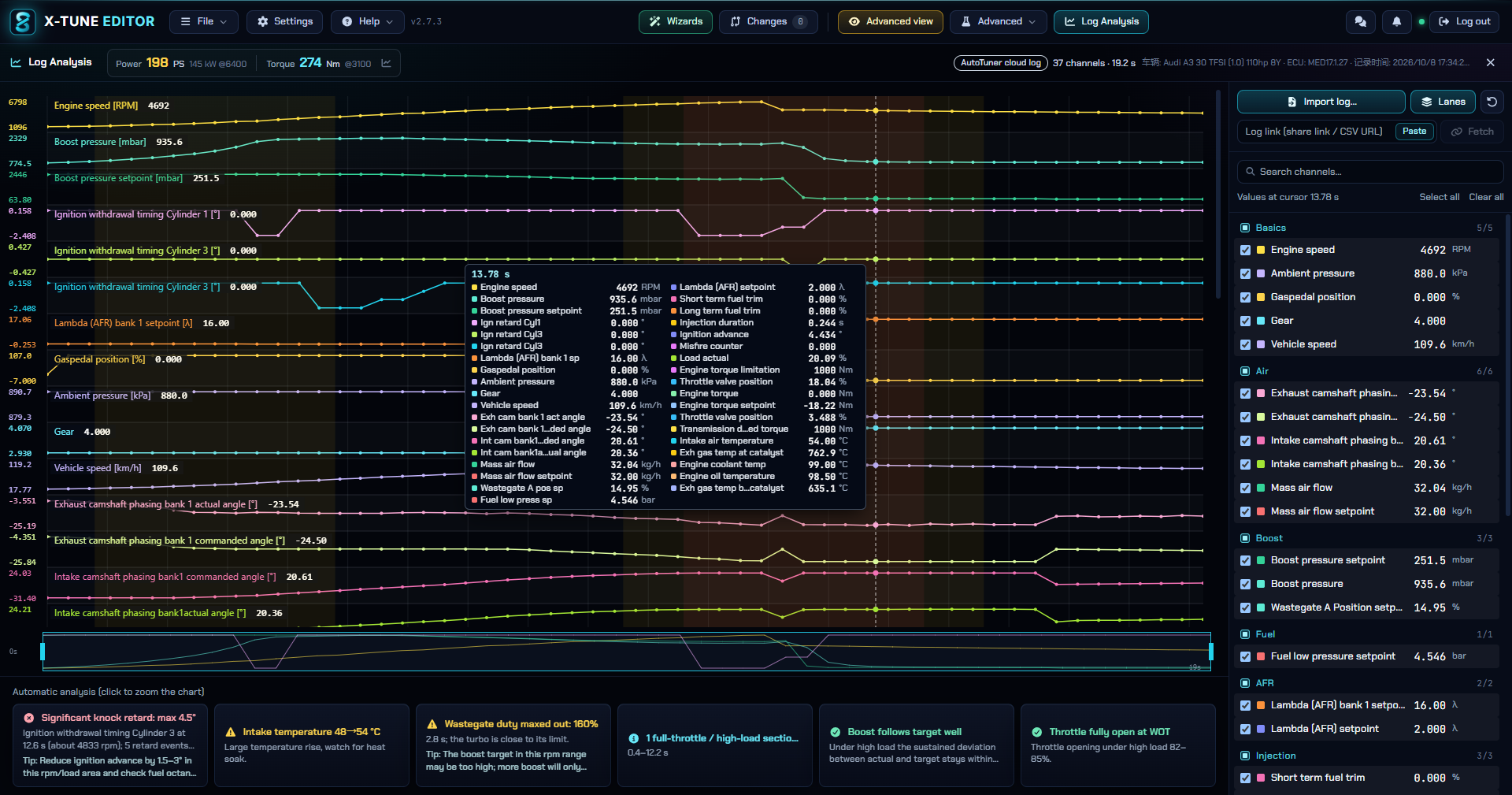
Task: Toggle the Mass air flow checkbox
Action: [x=1245, y=488]
